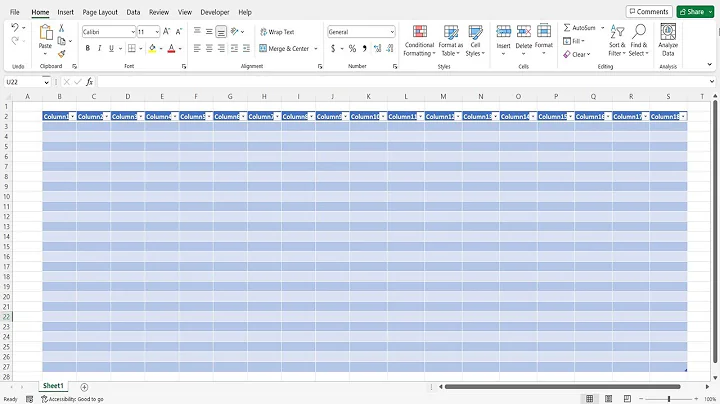This screenshot has width=720, height=404.
Task: Click the Insert Function fx icon
Action: [90, 82]
